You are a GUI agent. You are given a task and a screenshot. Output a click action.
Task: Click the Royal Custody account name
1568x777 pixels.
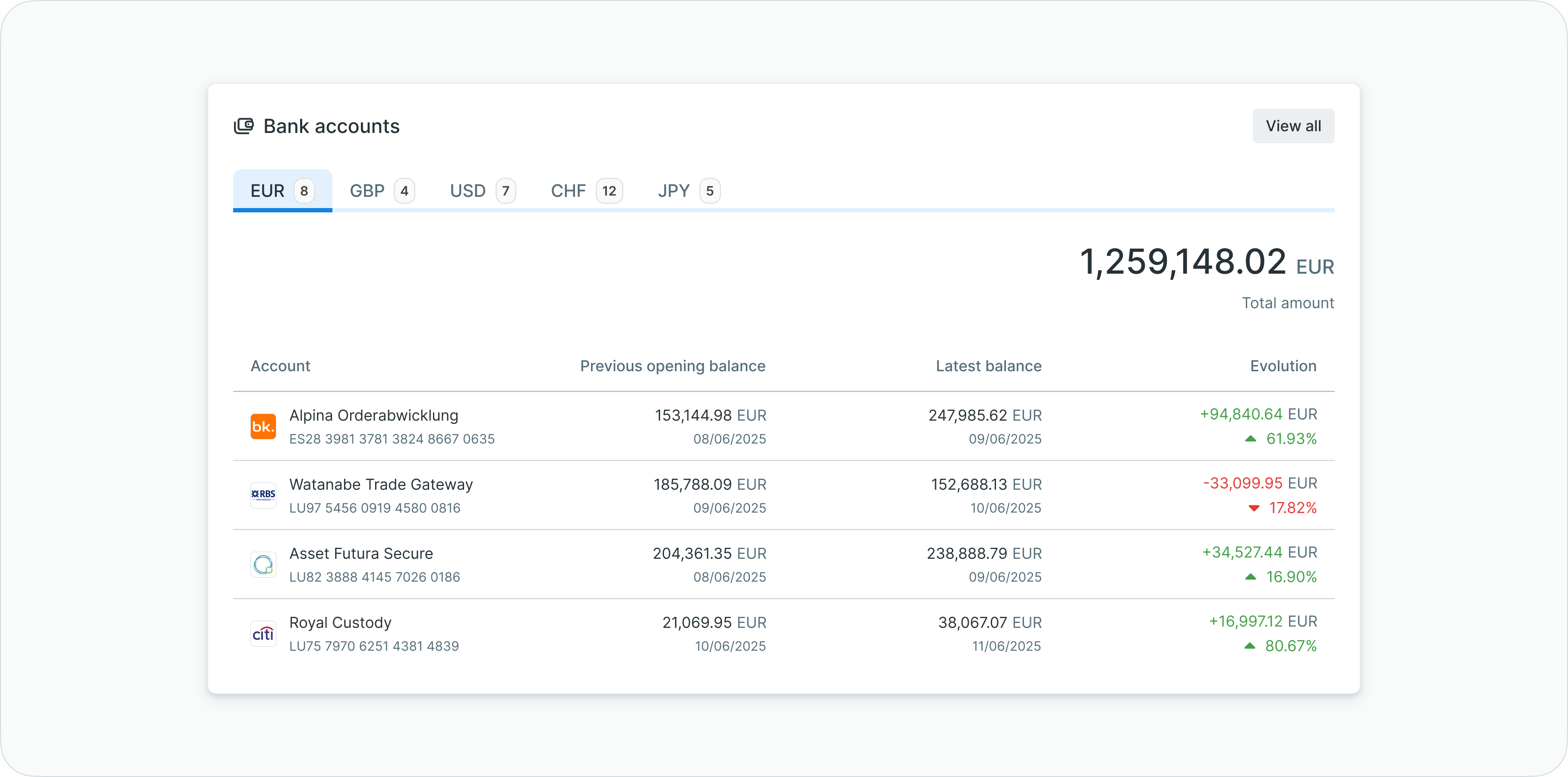coord(340,623)
